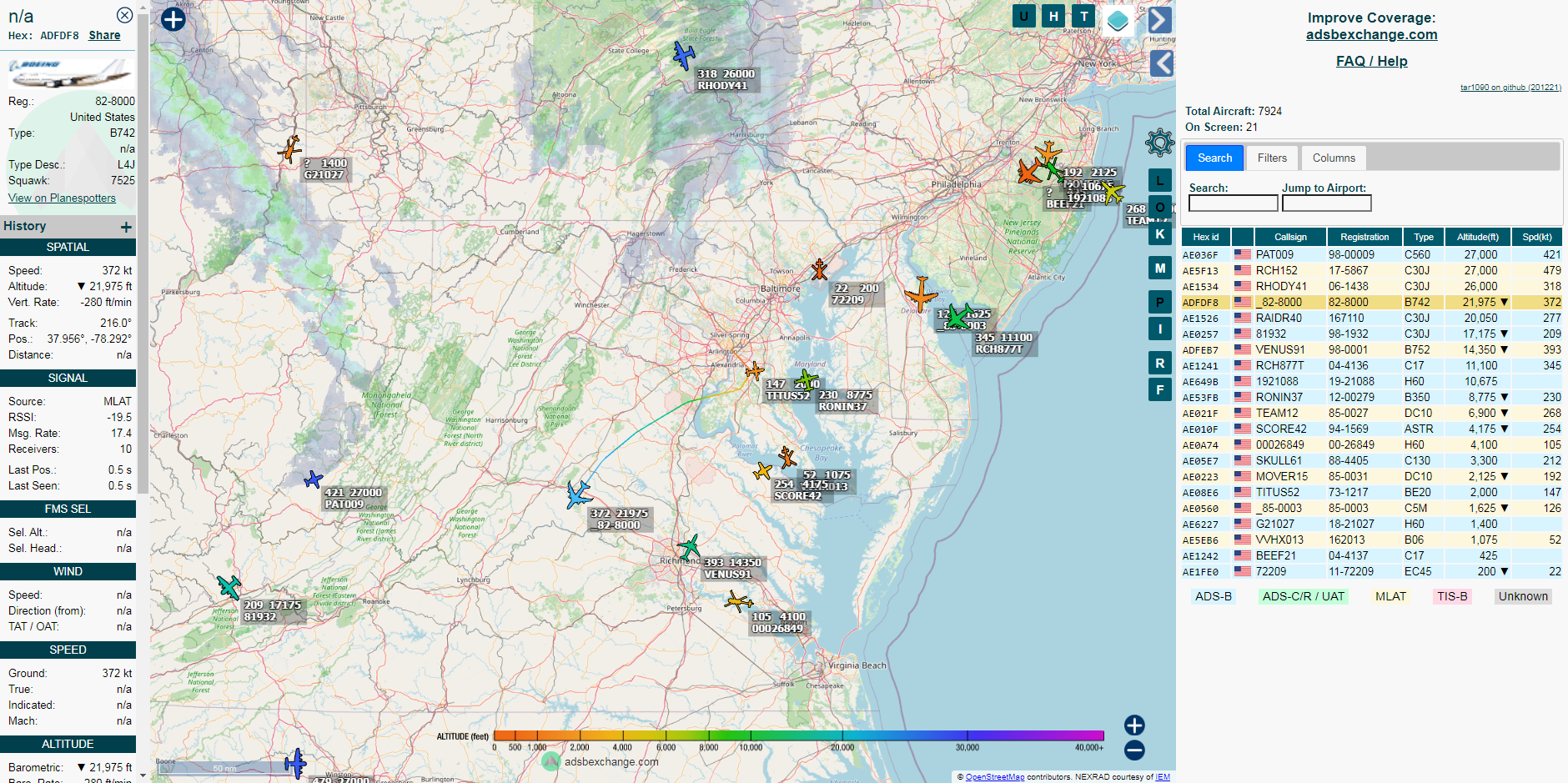Open the OpenStreetMap attribution link

pos(995,776)
